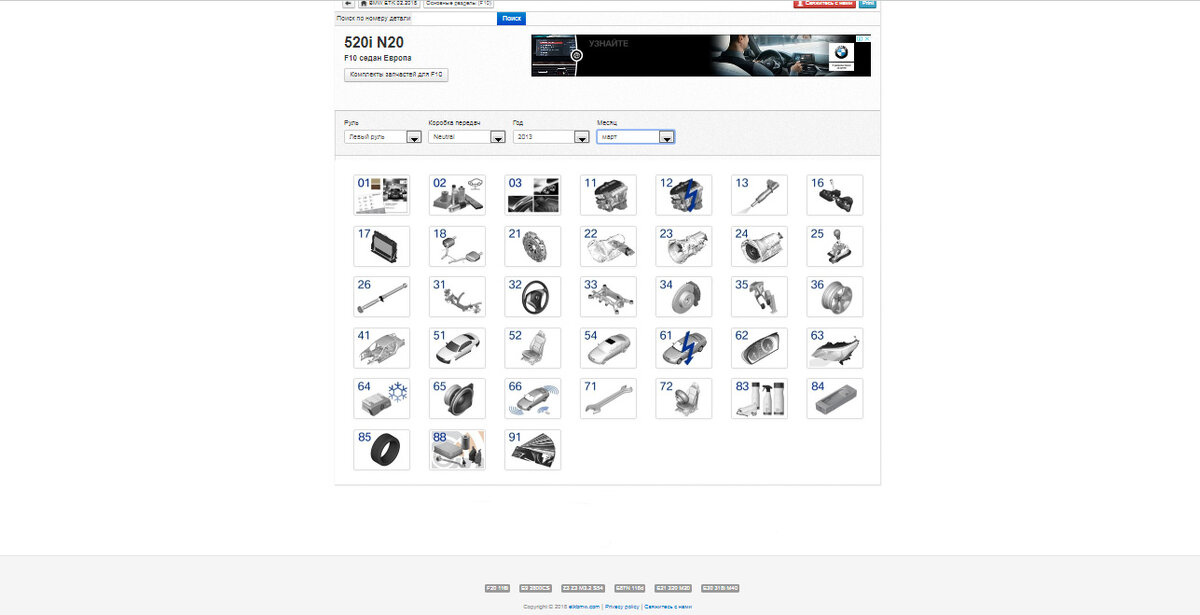Open group 18 exhaust system
The height and width of the screenshot is (615, 1200).
457,246
